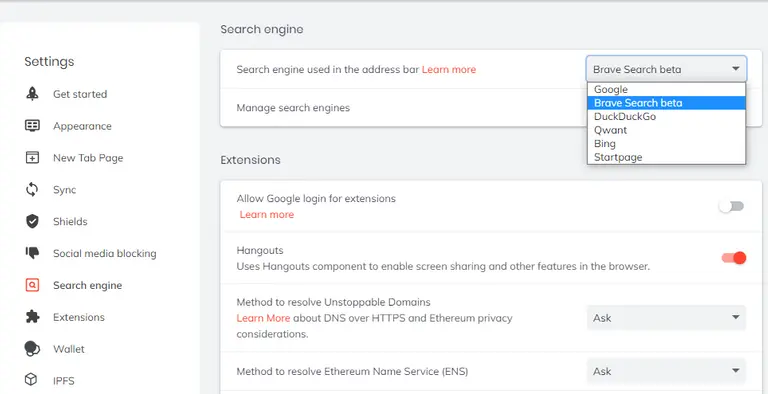Click the rocket icon beside Get started
Screen dimensions: 768x394
click(32, 94)
